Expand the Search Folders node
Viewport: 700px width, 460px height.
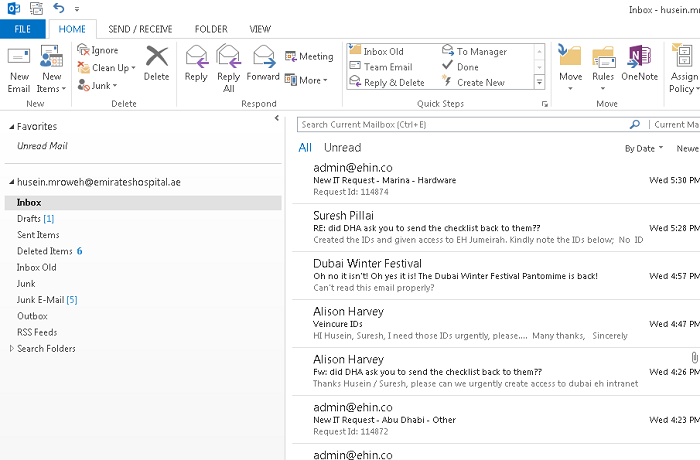pos(12,348)
